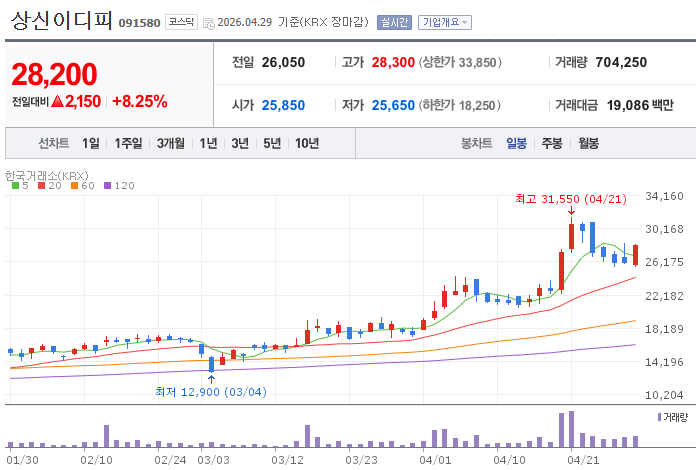This screenshot has width=696, height=470.
Task: Click the current price 28,200
Action: (x=54, y=74)
